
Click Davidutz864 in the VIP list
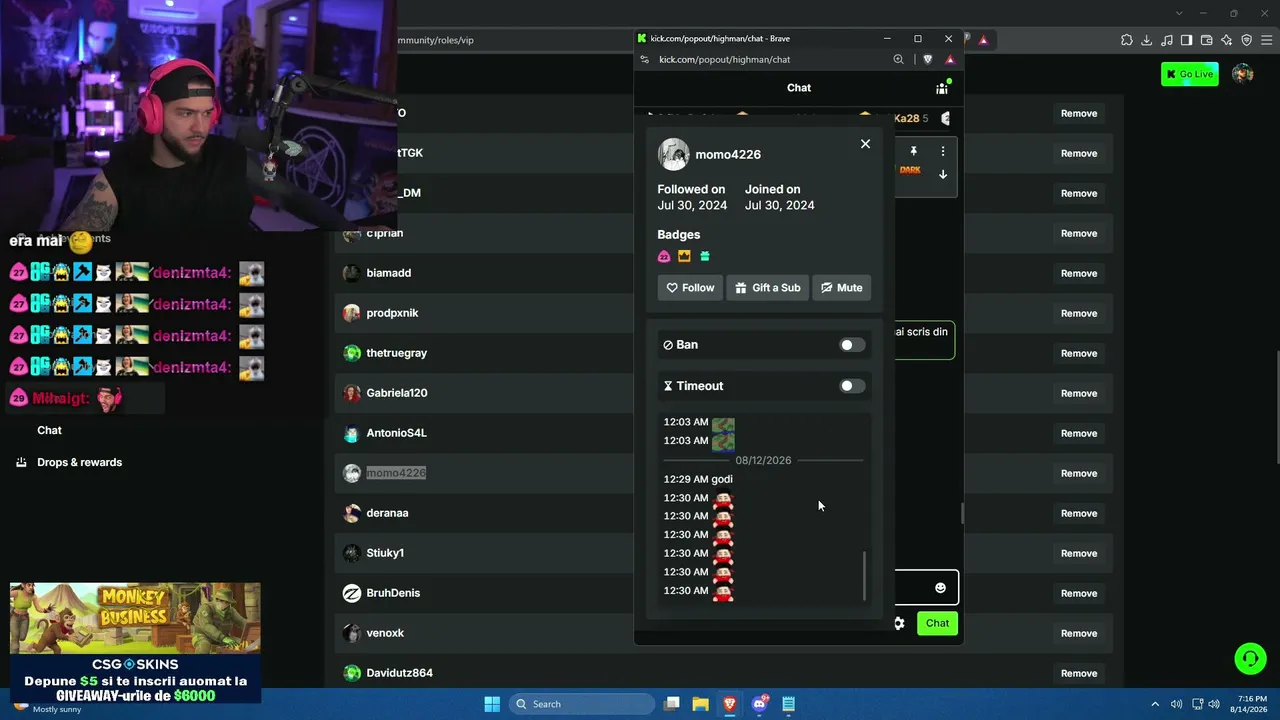399,673
